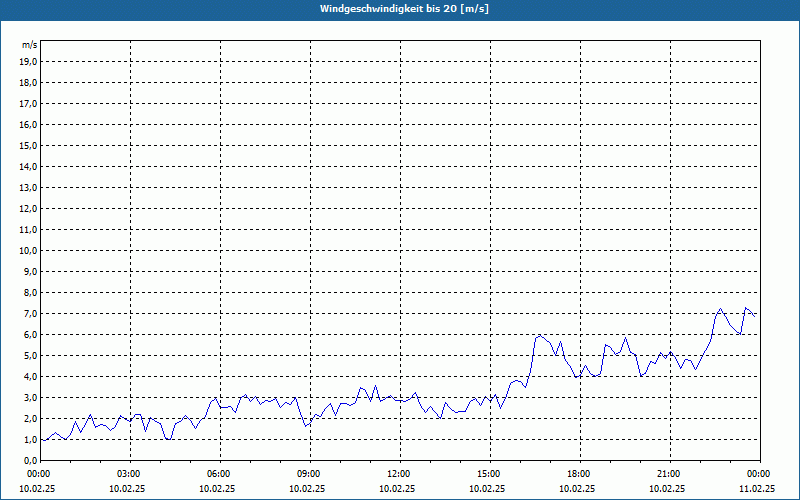Click the '9,0' y-axis label
The height and width of the screenshot is (500, 800).
pos(31,271)
